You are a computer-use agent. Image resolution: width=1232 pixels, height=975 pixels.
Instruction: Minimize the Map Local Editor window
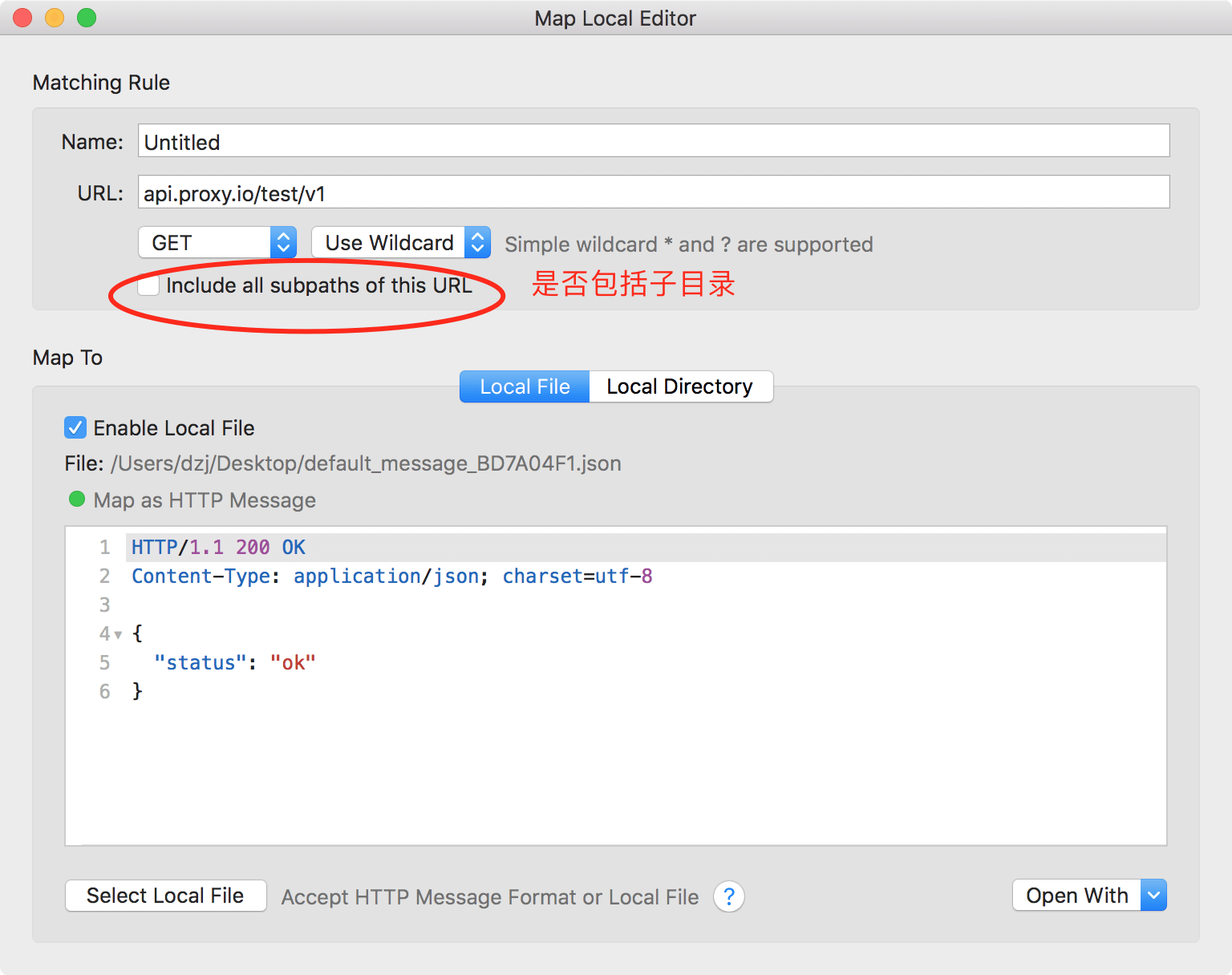pos(55,18)
